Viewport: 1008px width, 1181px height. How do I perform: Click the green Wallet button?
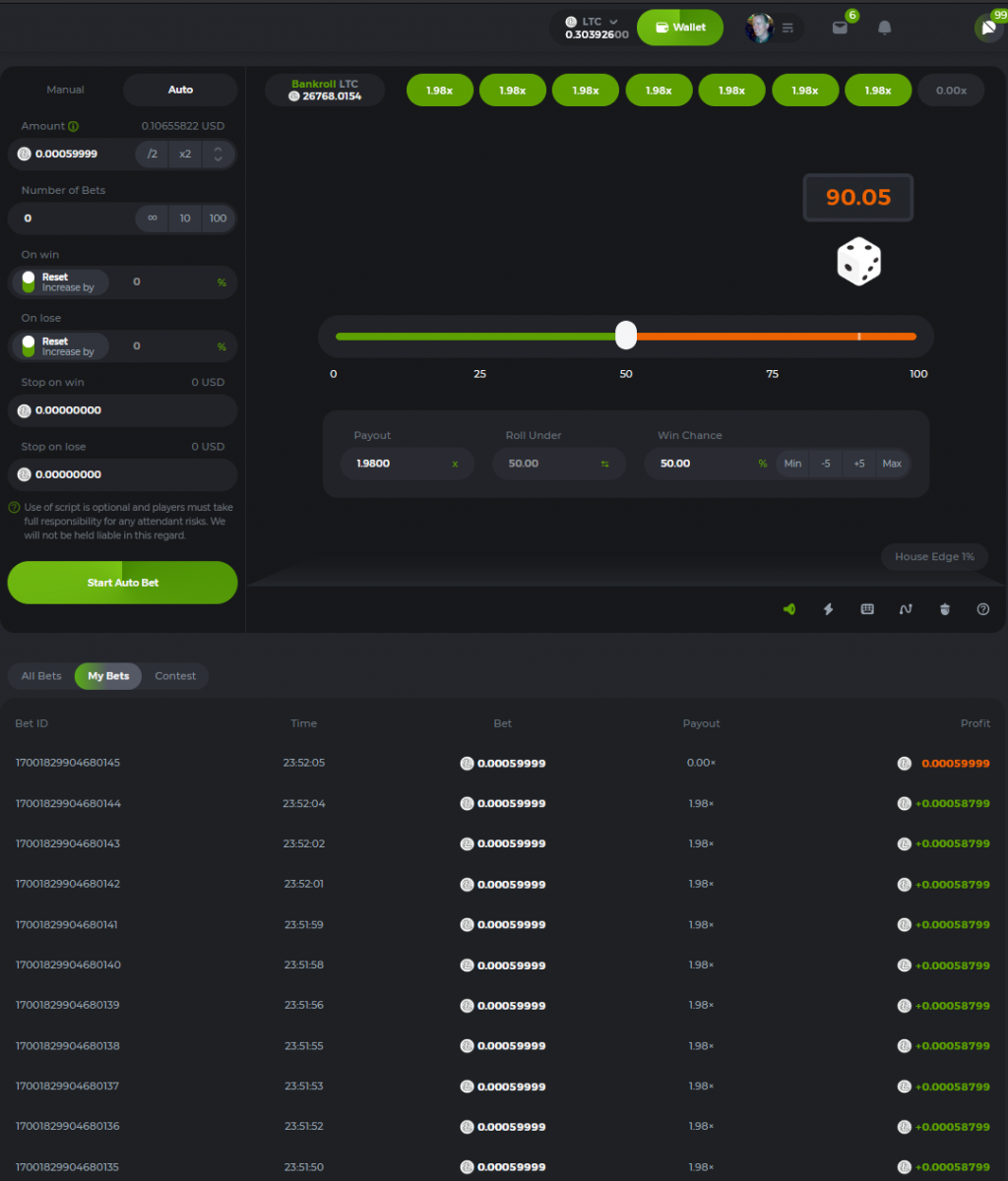(x=680, y=28)
